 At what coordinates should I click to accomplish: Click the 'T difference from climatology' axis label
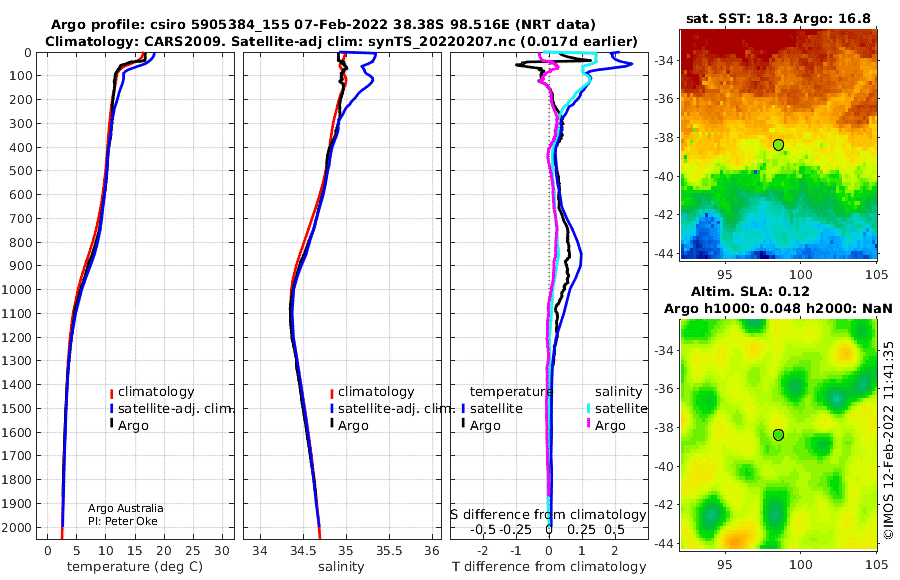[x=549, y=567]
